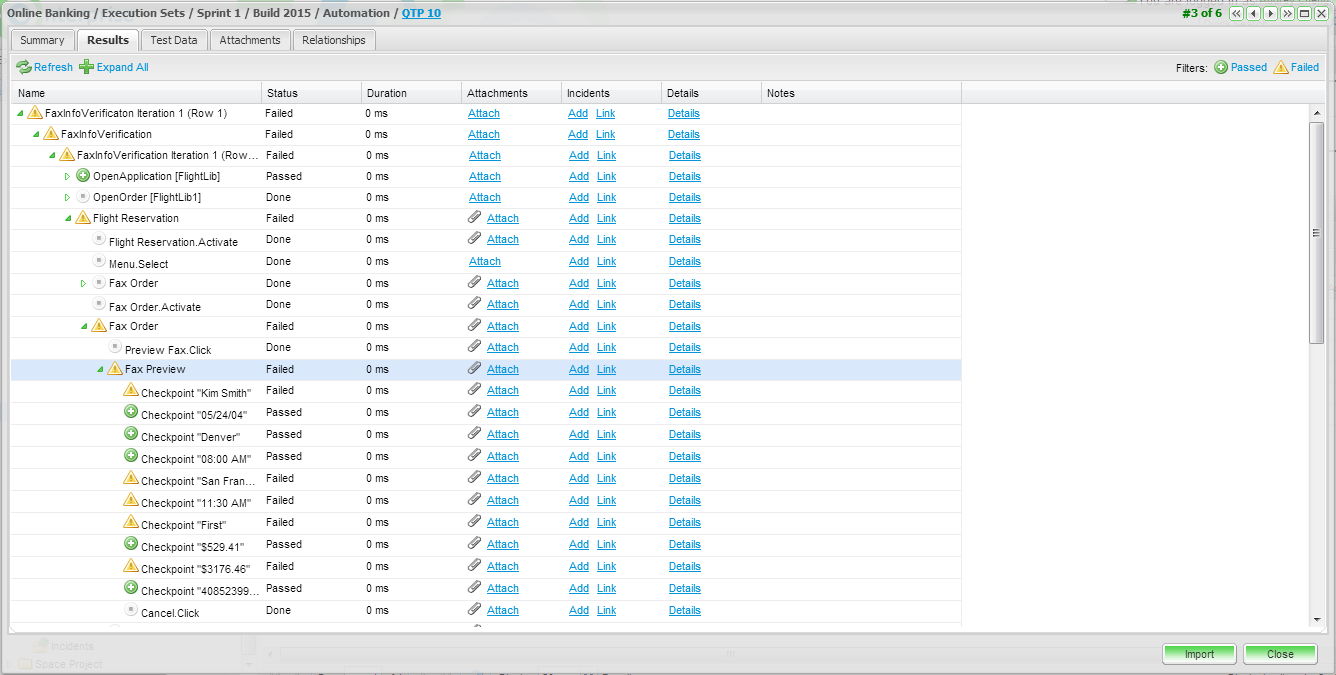Click the paperclip icon in the Fax Preview row
This screenshot has height=675, width=1336.
click(x=475, y=369)
